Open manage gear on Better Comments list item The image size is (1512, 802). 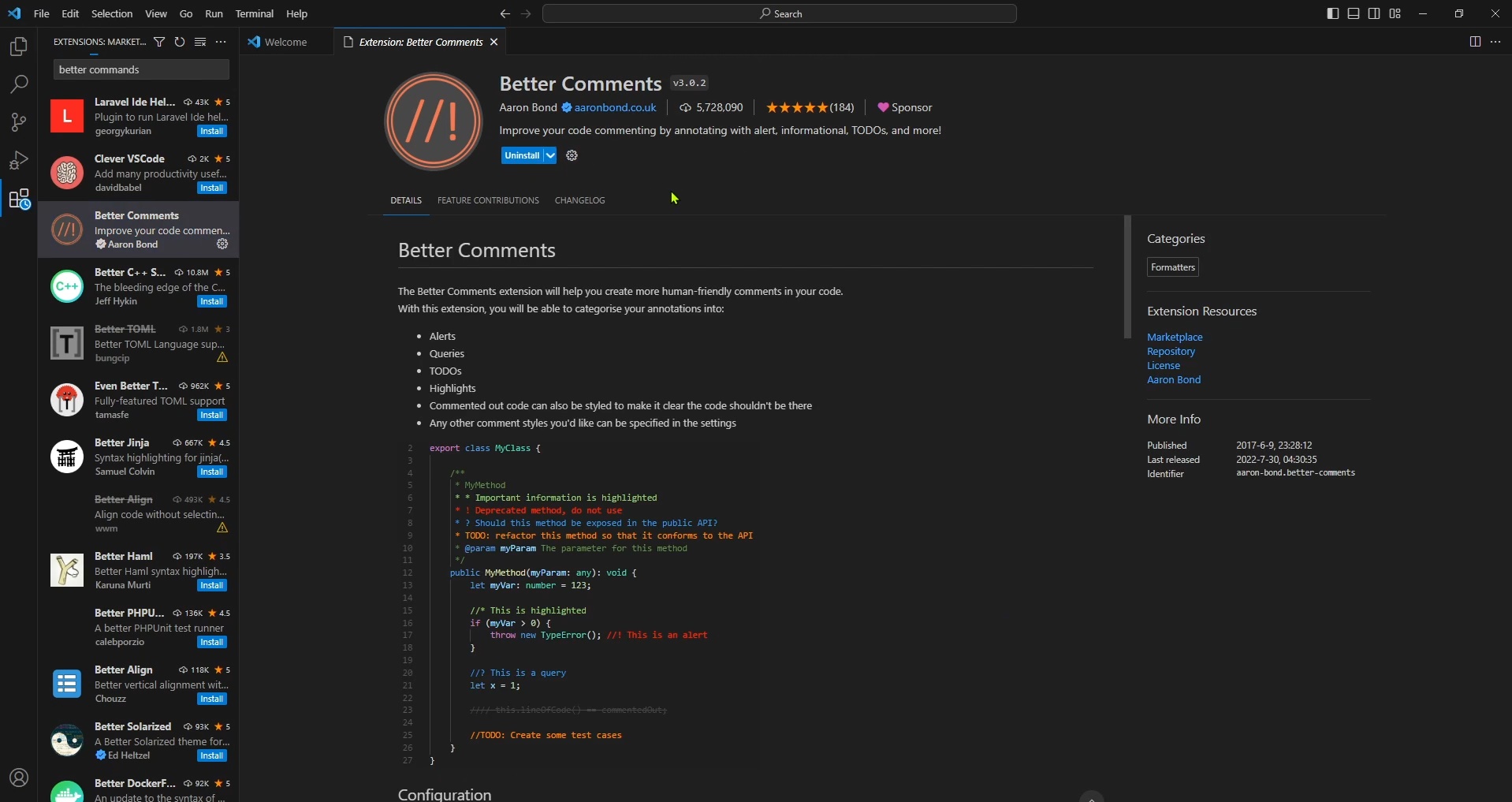click(222, 244)
